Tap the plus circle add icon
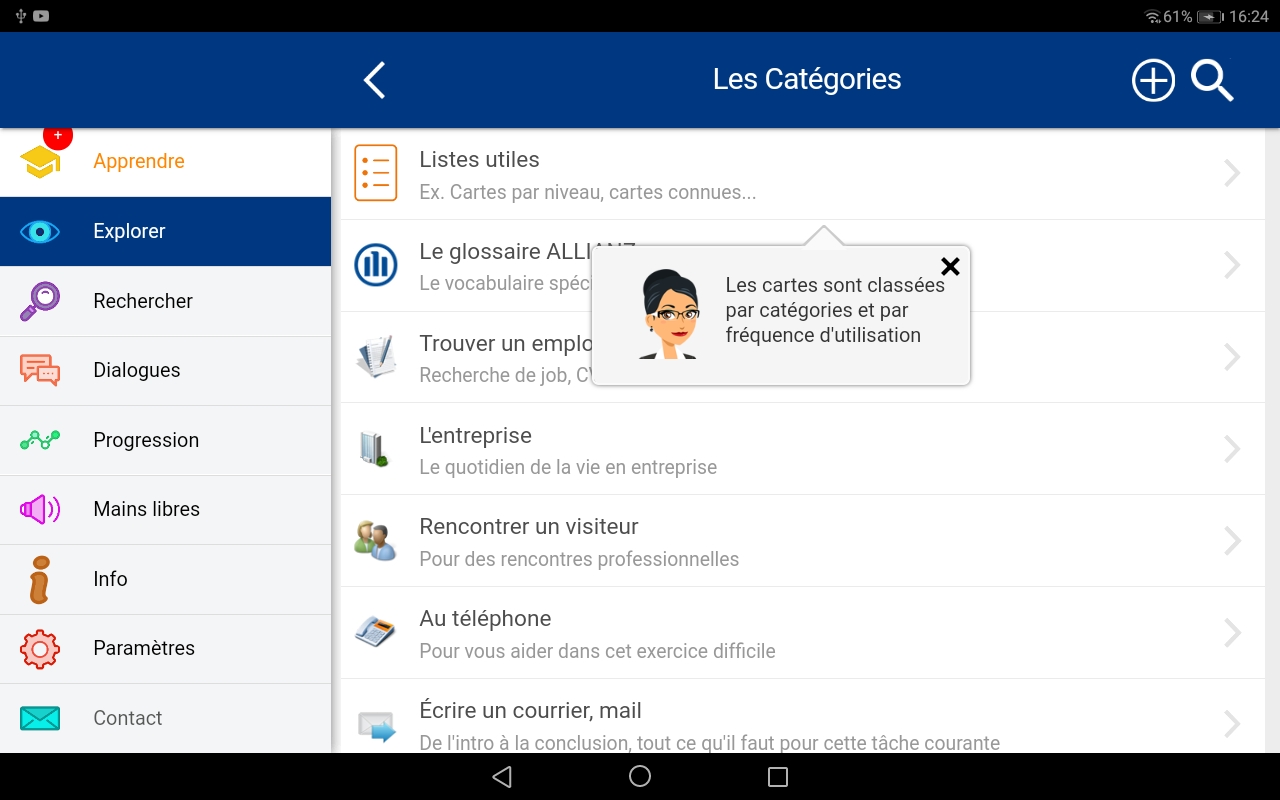The width and height of the screenshot is (1280, 800). (1153, 80)
